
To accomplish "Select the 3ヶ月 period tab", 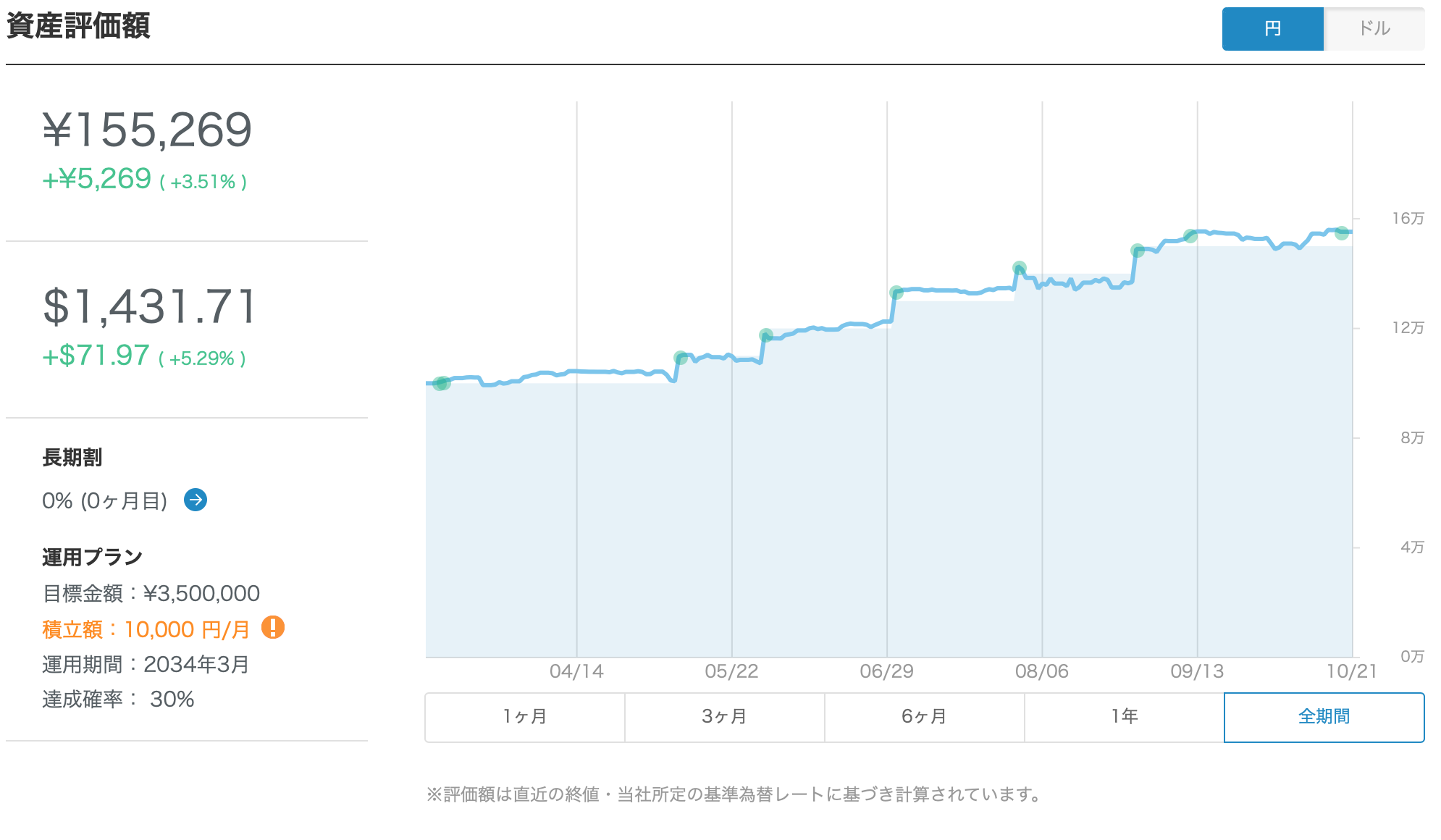I will click(725, 717).
